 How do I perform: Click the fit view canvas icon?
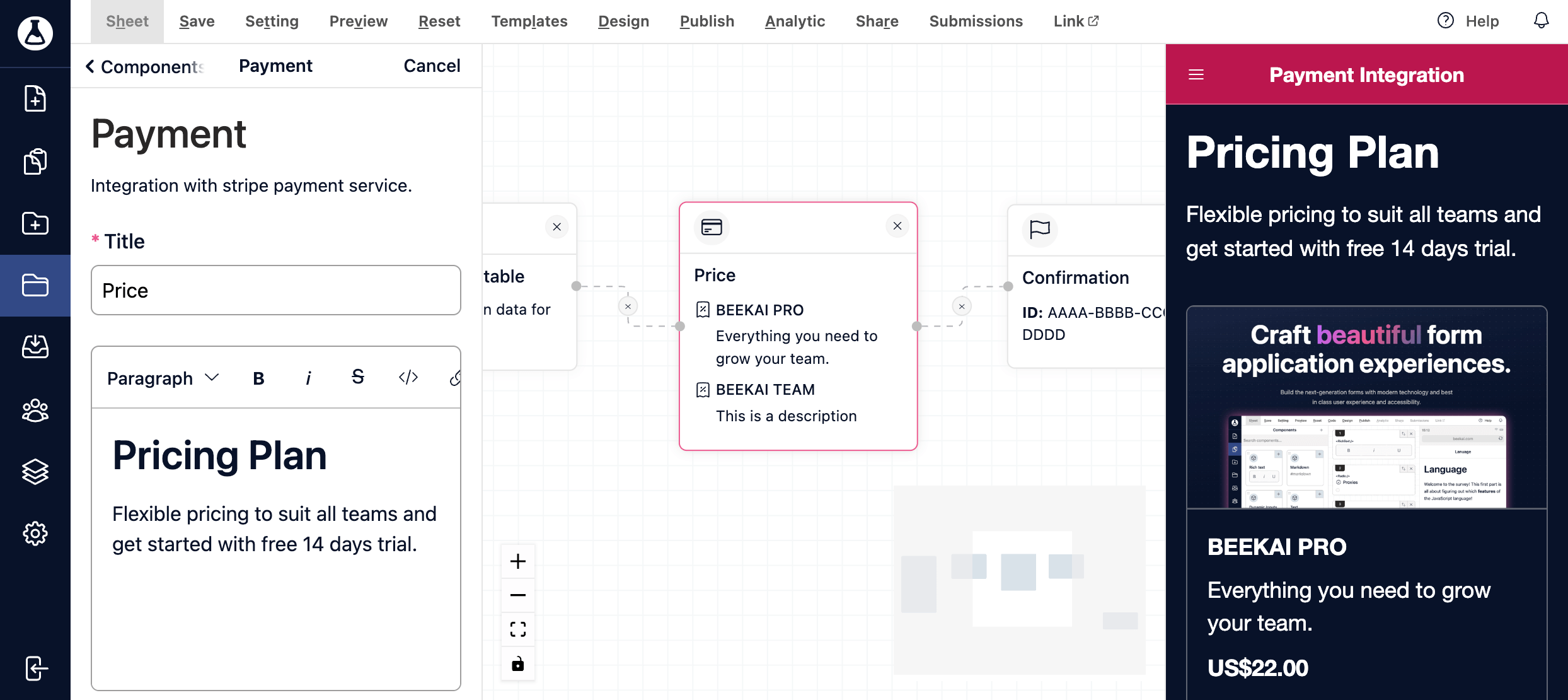point(518,629)
